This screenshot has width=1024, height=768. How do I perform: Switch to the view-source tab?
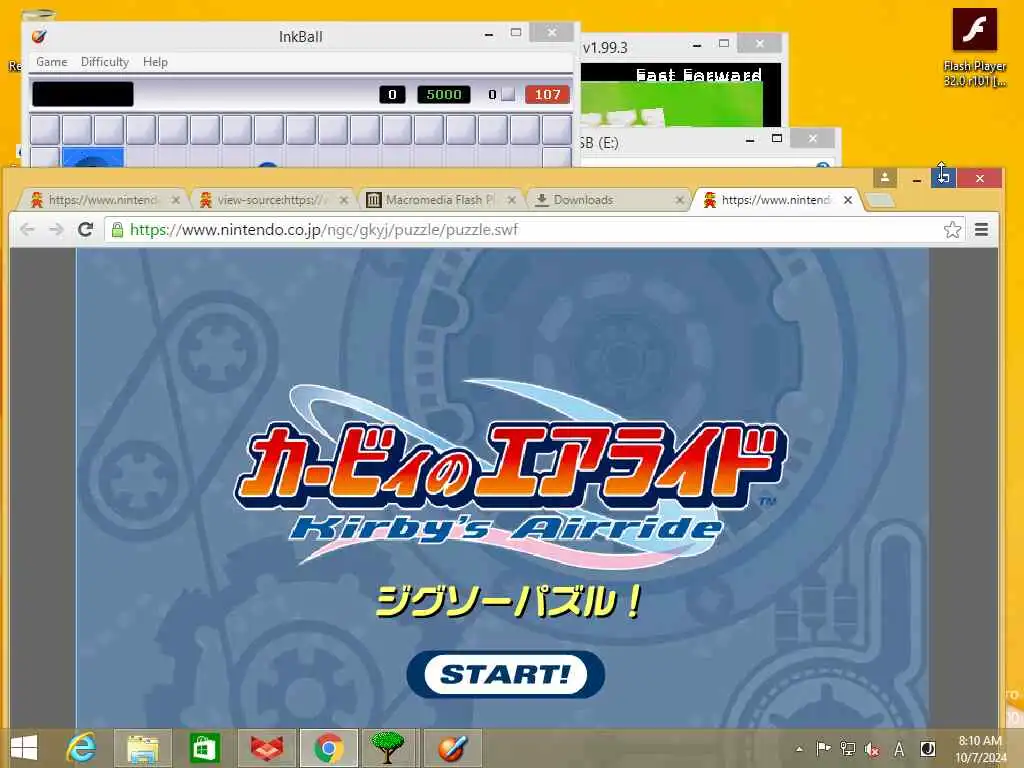272,200
